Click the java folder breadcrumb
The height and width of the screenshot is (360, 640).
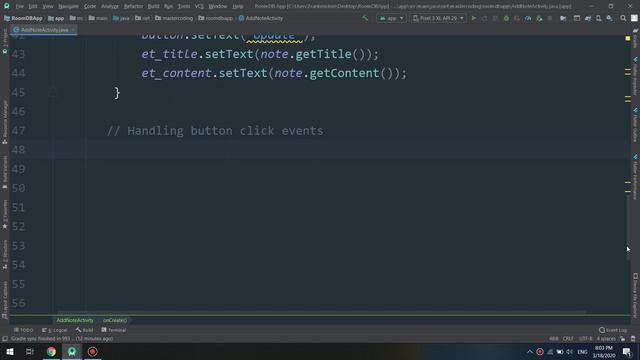(121, 18)
